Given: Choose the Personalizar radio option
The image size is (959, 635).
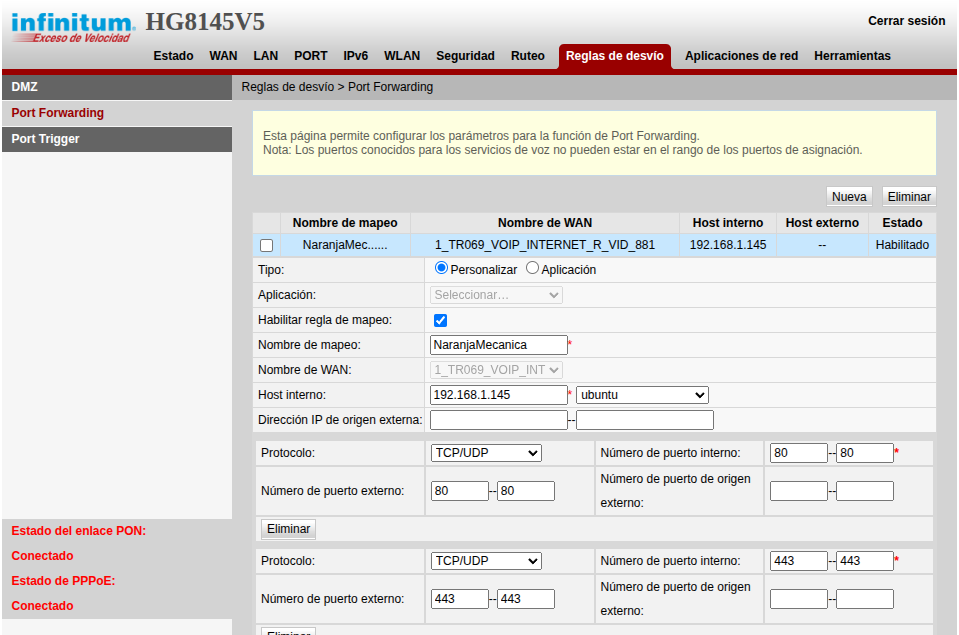Looking at the screenshot, I should point(442,269).
